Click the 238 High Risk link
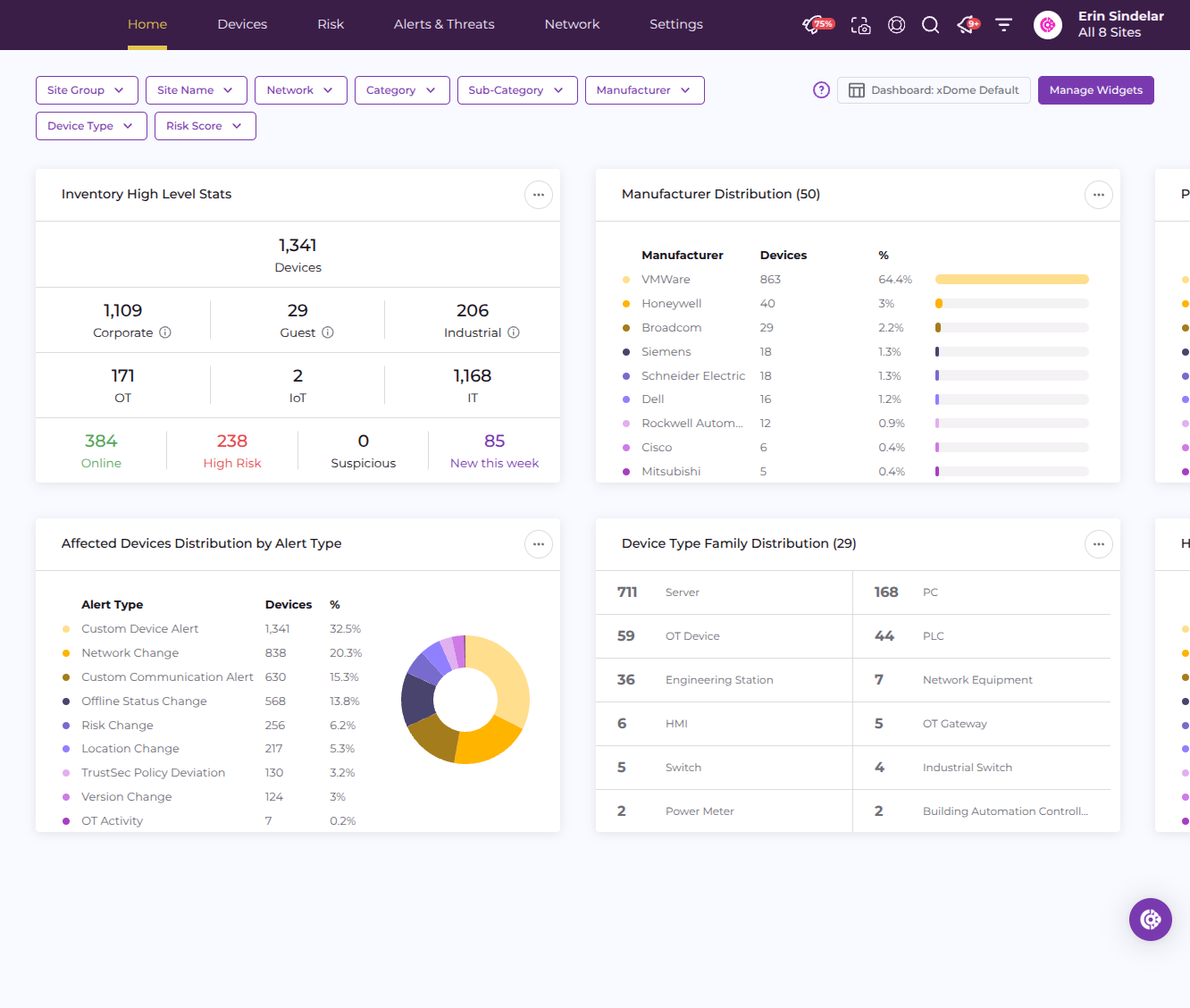 (x=232, y=450)
